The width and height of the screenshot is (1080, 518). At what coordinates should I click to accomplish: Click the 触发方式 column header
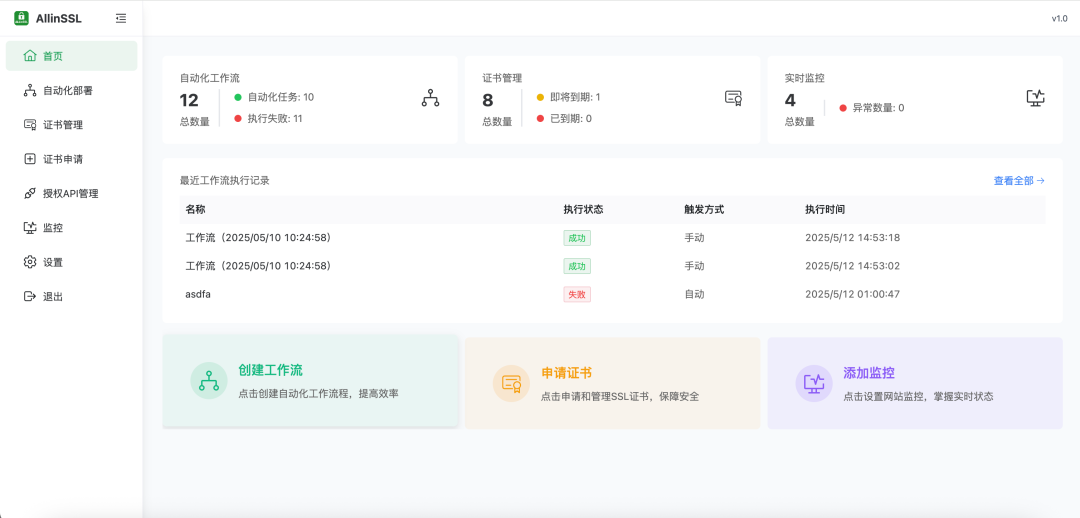(x=704, y=209)
